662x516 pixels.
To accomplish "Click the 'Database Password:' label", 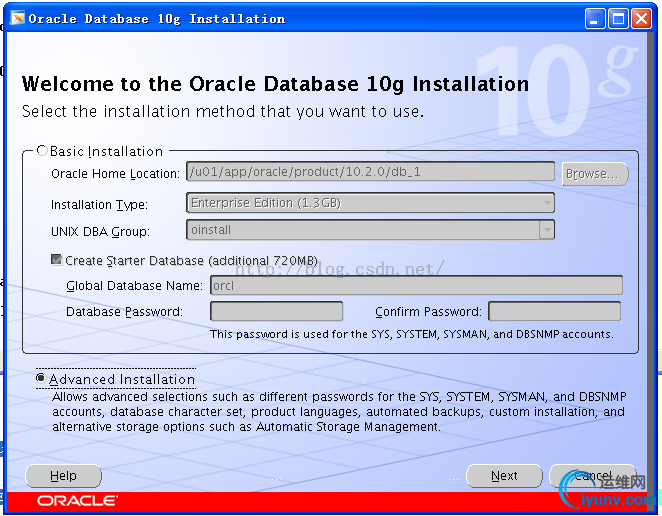I will pos(125,312).
